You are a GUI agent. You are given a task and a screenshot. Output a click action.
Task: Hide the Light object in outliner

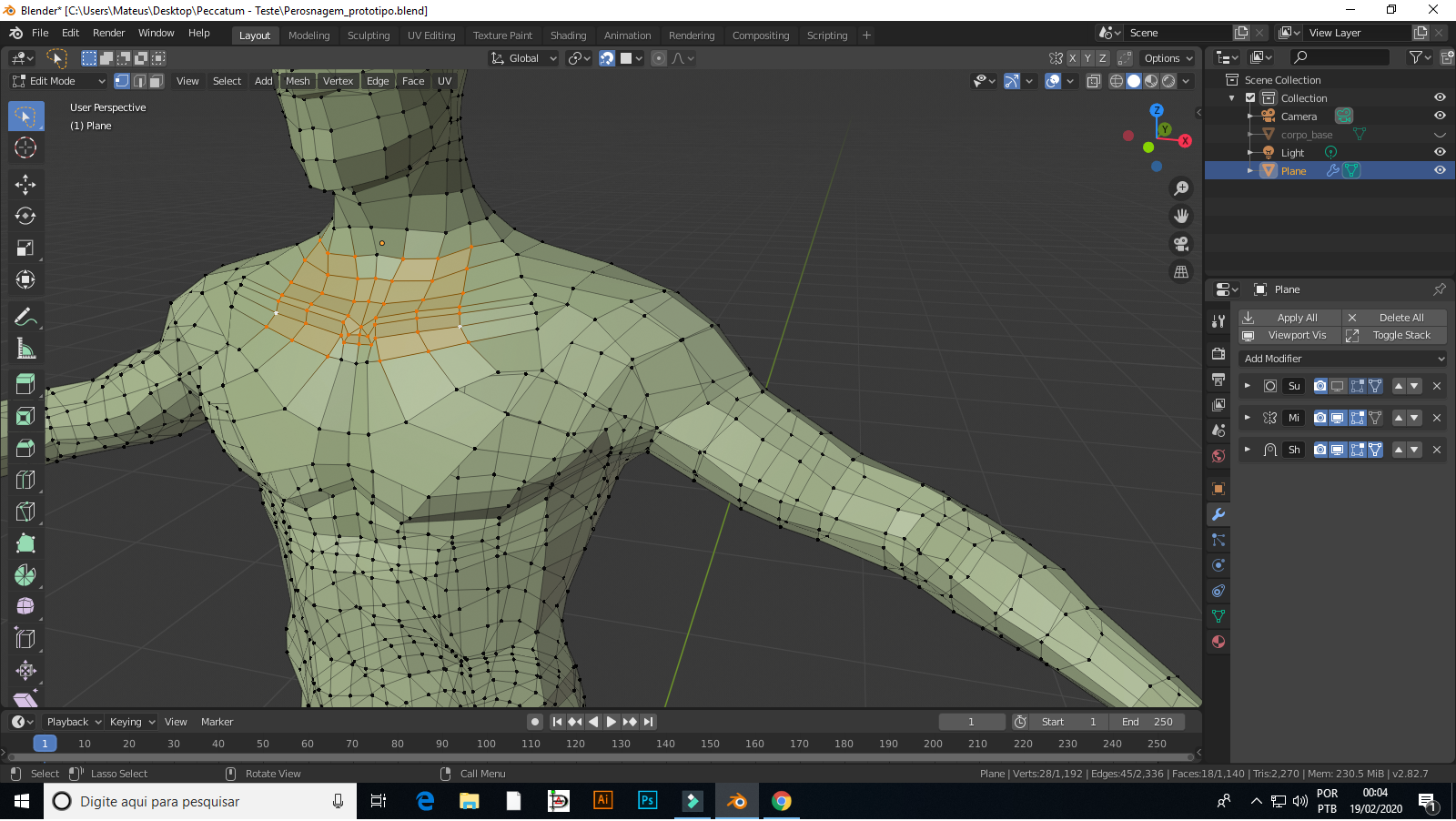click(1440, 152)
